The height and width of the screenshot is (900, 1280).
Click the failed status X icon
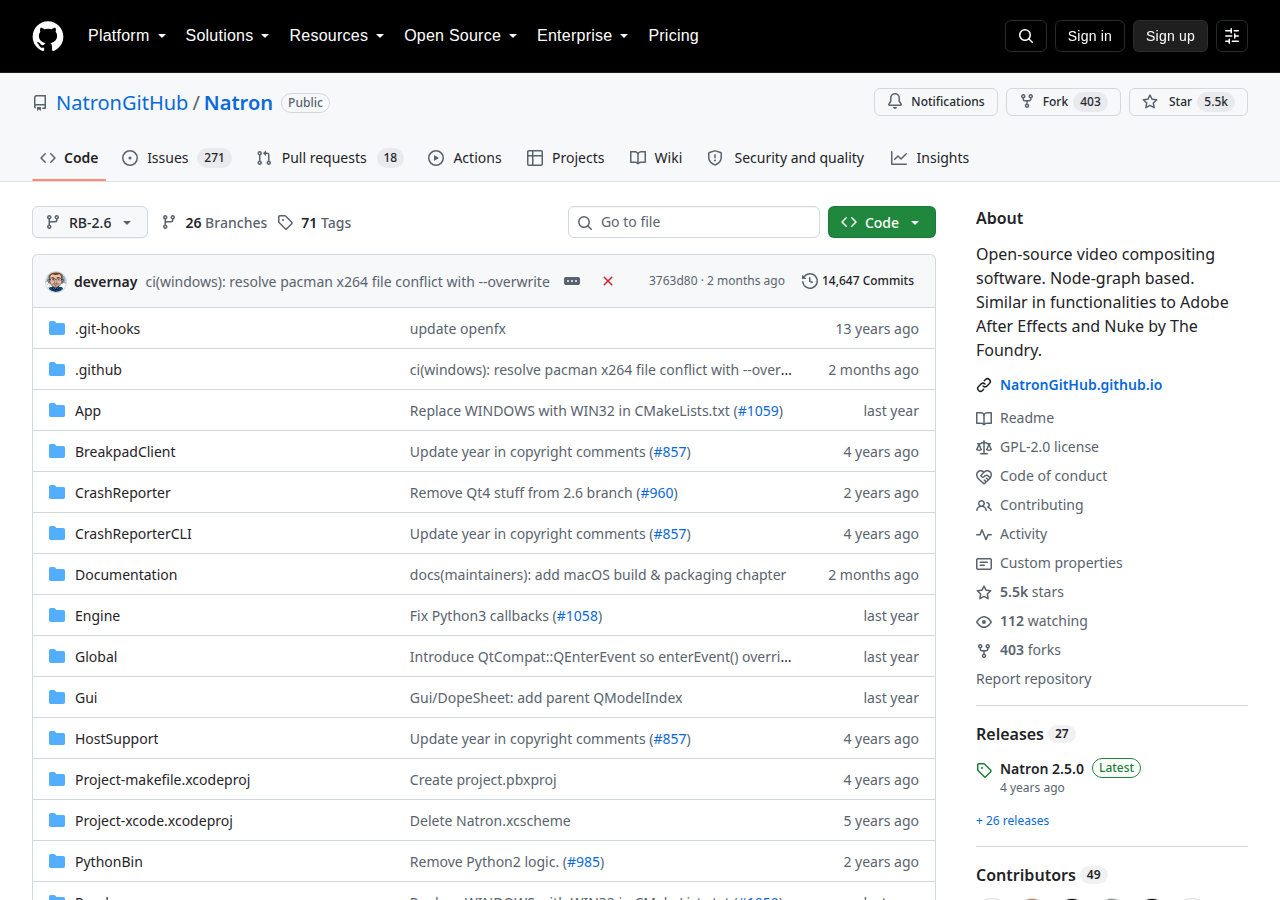click(x=608, y=281)
